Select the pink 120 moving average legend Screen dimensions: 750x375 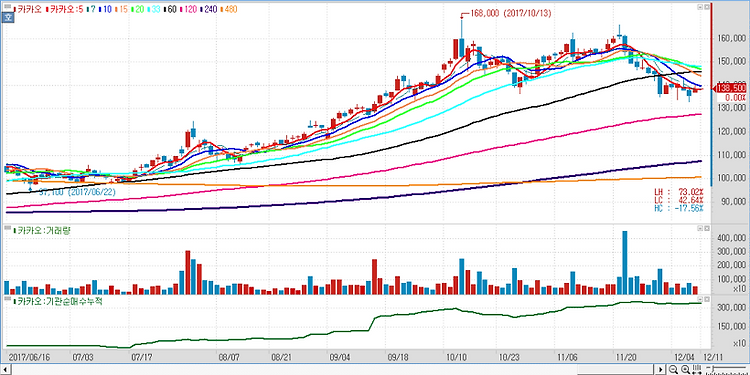click(188, 9)
